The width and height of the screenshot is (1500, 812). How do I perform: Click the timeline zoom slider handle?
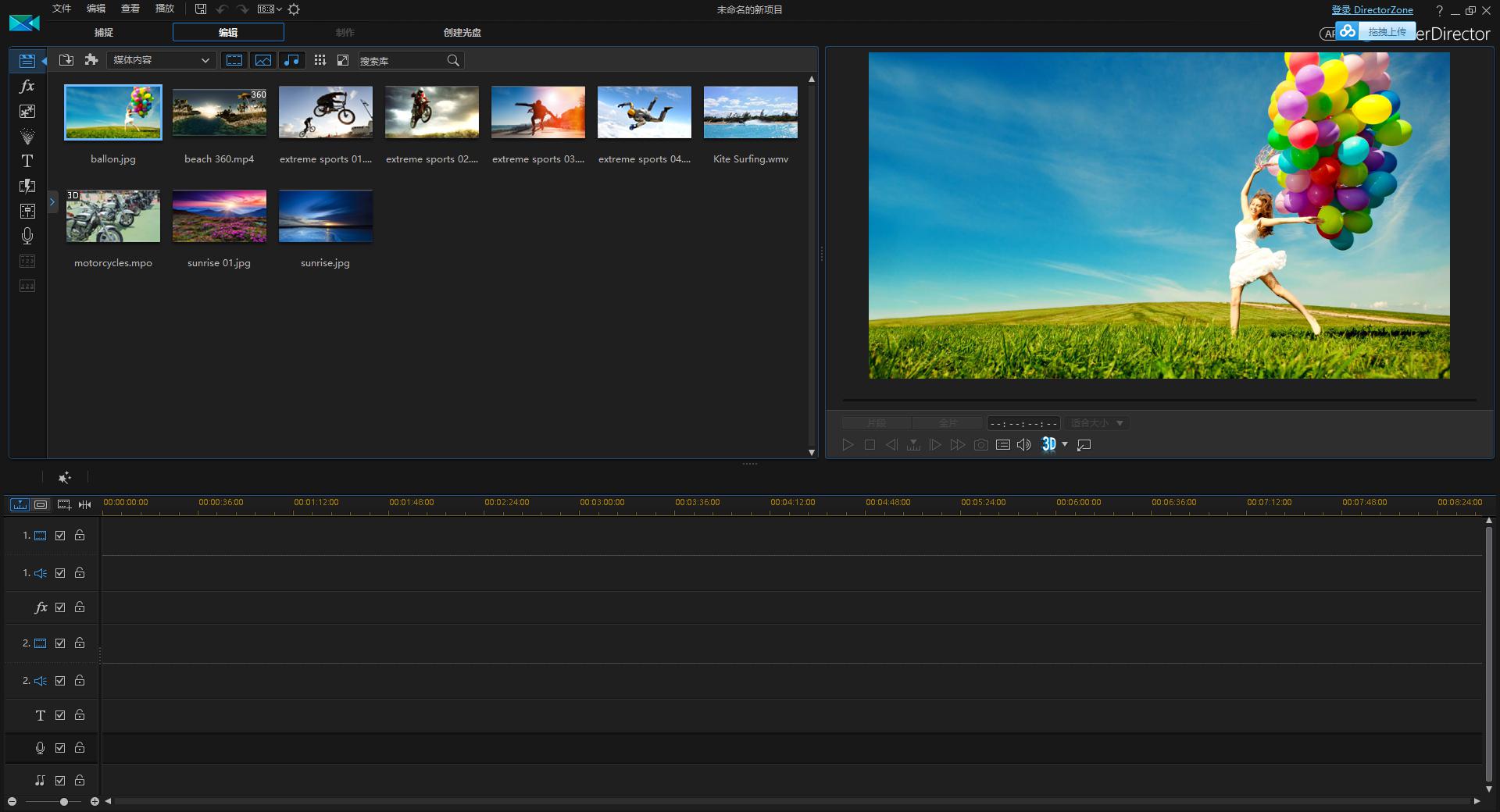click(x=64, y=801)
